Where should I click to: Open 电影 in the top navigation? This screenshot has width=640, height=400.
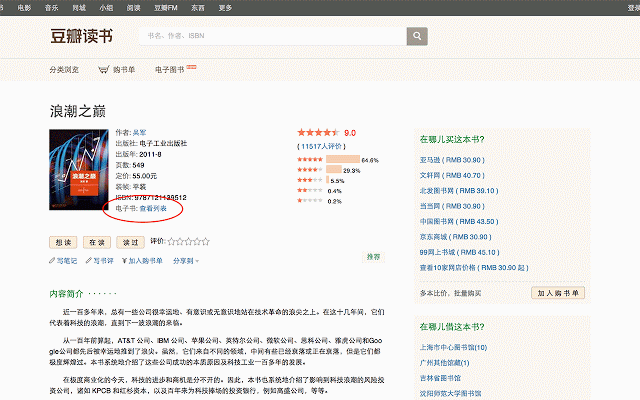pos(24,8)
